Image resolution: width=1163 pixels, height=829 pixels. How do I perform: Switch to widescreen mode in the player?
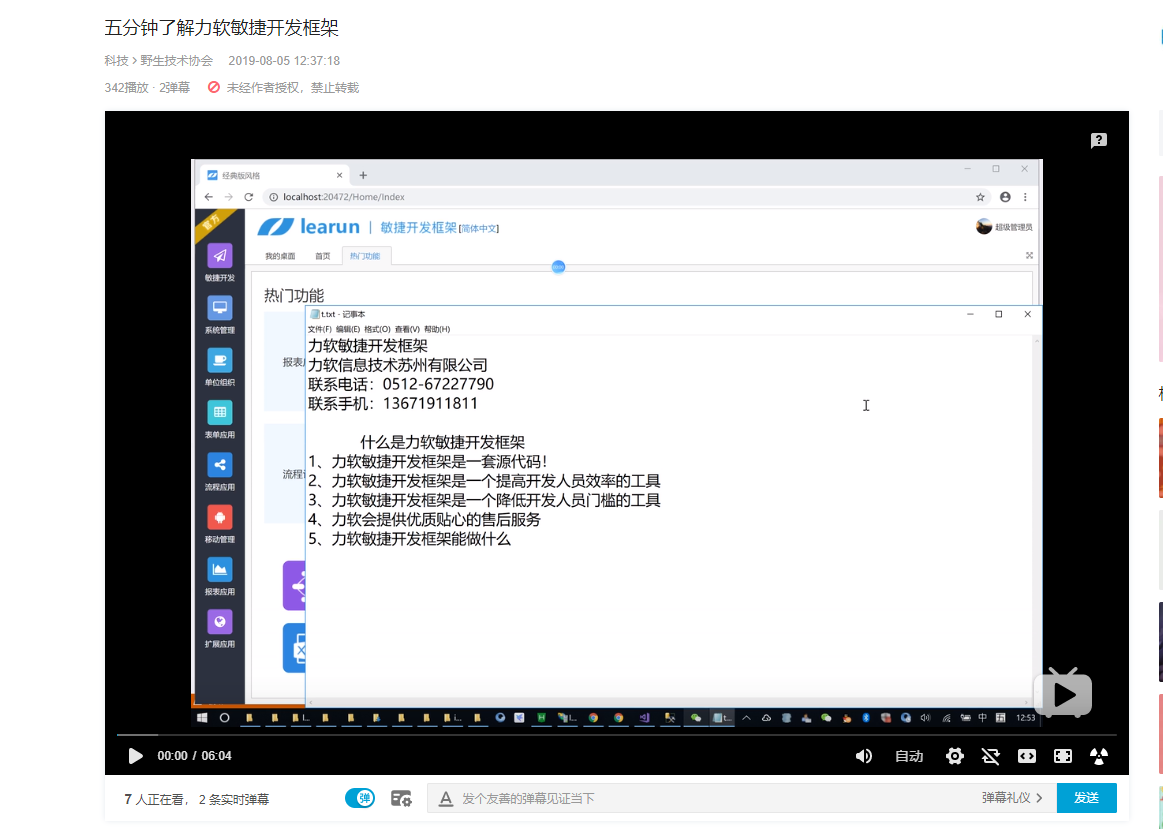[1027, 756]
